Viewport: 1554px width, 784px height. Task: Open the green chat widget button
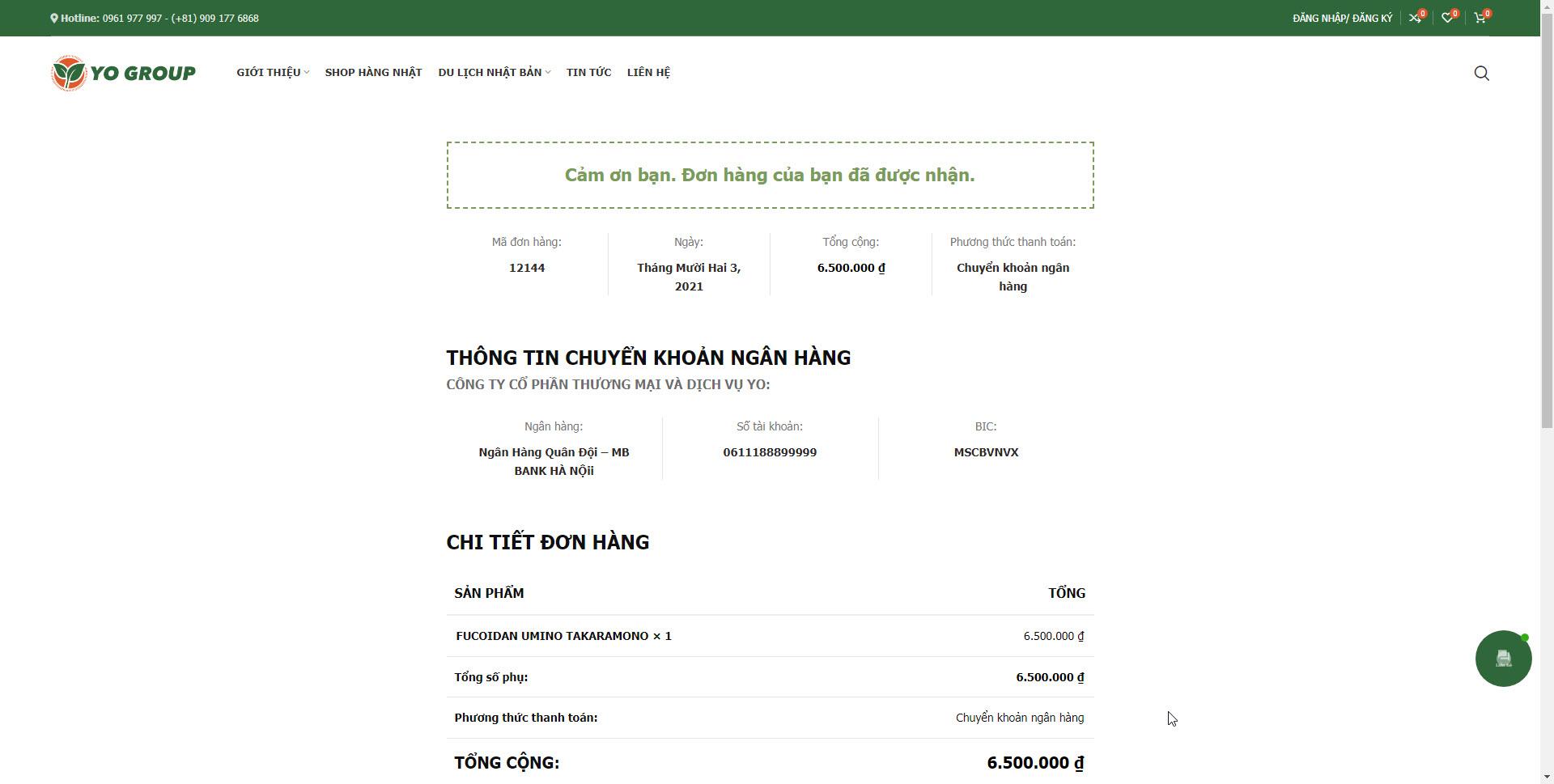(1503, 659)
